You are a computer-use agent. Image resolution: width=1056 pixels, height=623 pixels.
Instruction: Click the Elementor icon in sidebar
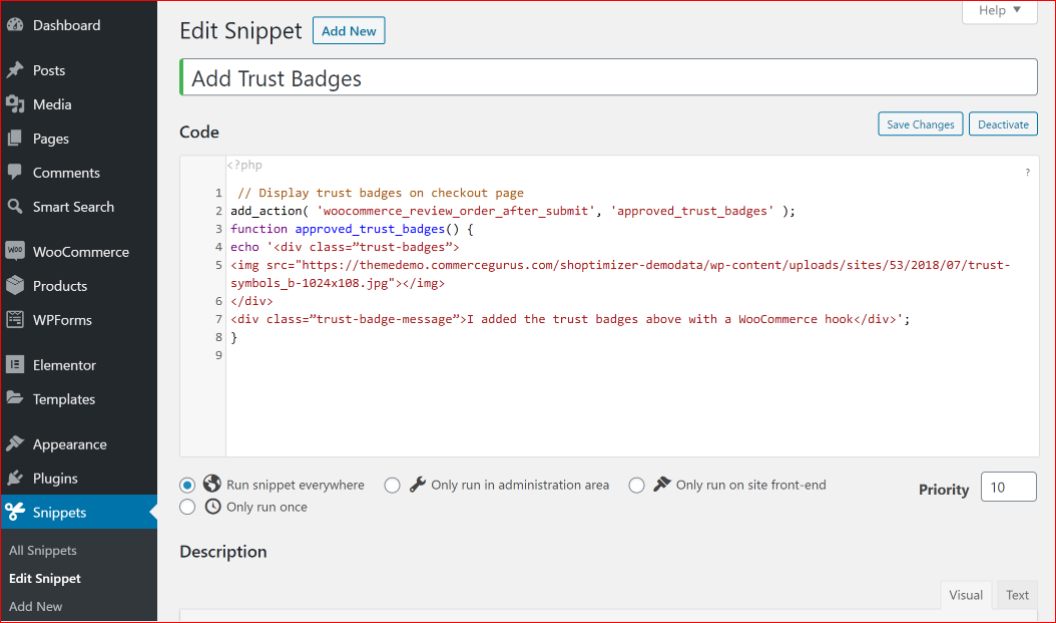tap(15, 365)
